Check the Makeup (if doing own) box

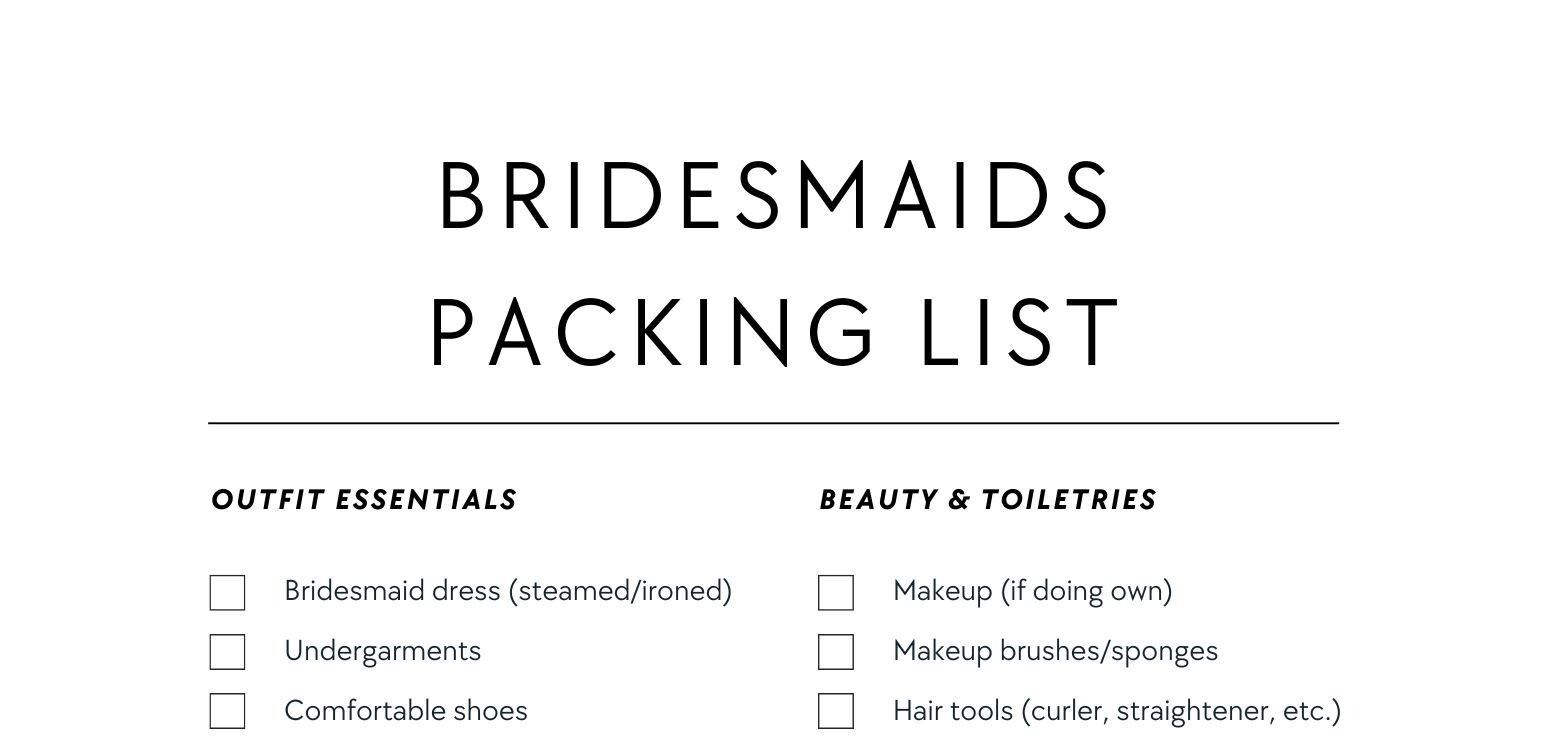pyautogui.click(x=836, y=592)
